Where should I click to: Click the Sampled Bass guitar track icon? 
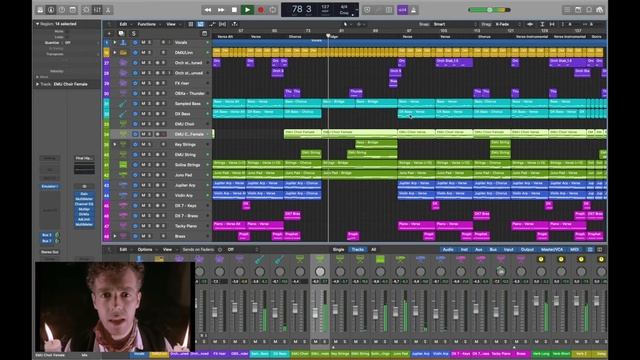(x=123, y=104)
